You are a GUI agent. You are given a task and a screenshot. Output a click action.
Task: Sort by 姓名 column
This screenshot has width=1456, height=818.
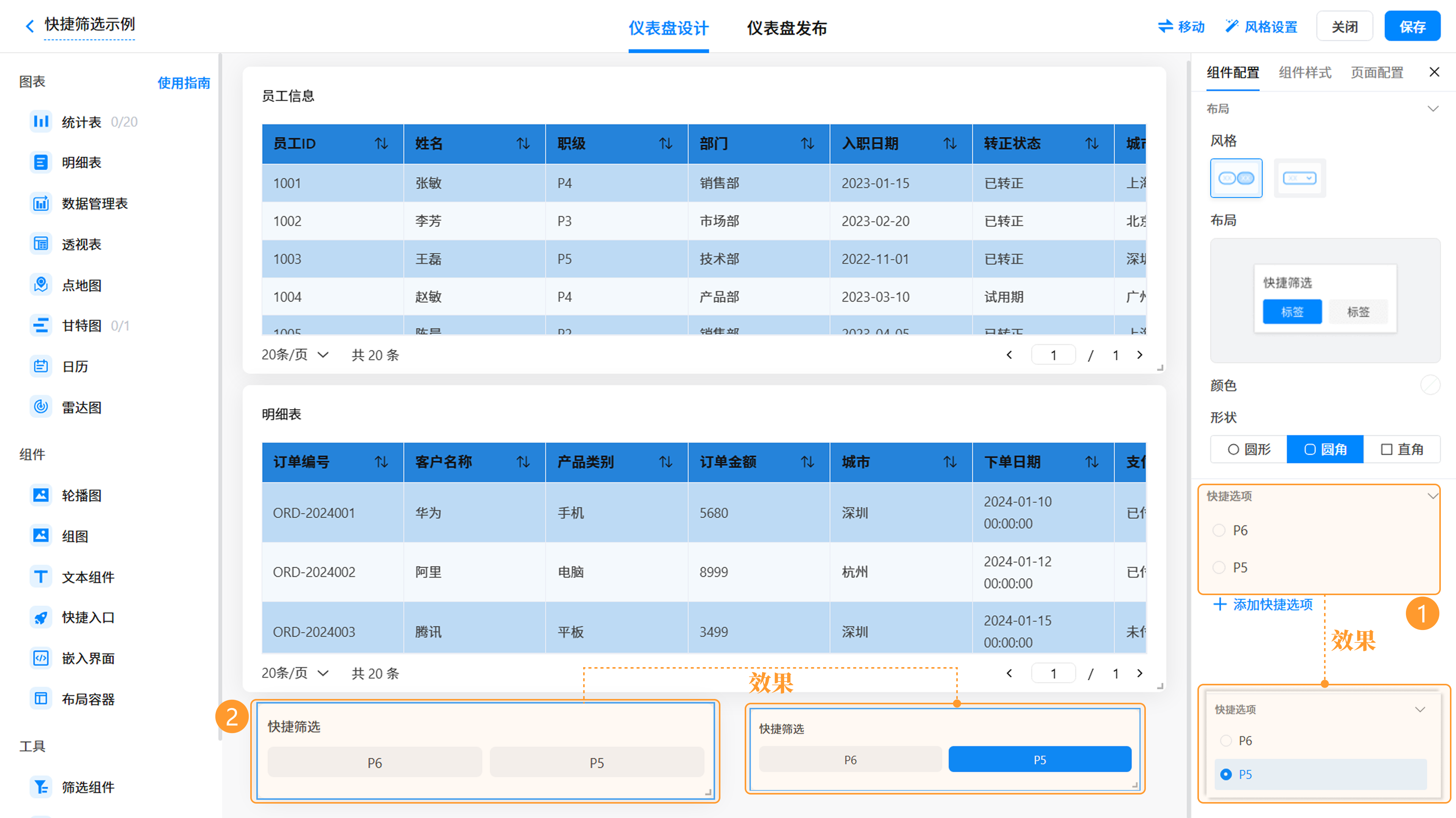(x=523, y=144)
